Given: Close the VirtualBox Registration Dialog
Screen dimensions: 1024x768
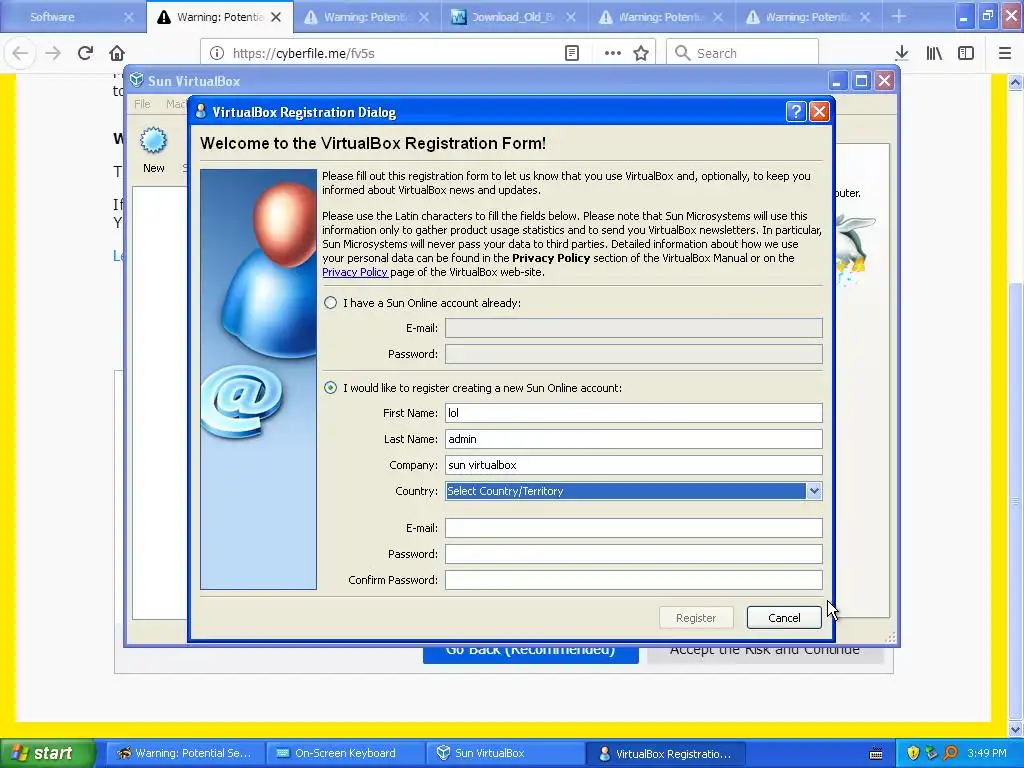Looking at the screenshot, I should [819, 112].
